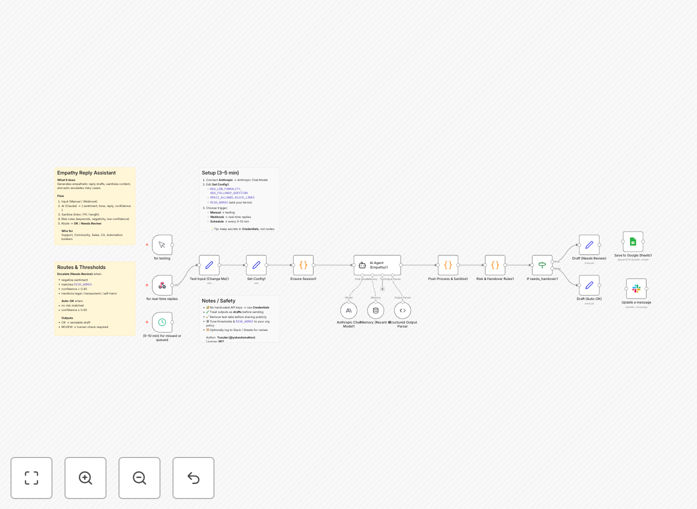Open the Ensure Session code node

click(x=303, y=265)
